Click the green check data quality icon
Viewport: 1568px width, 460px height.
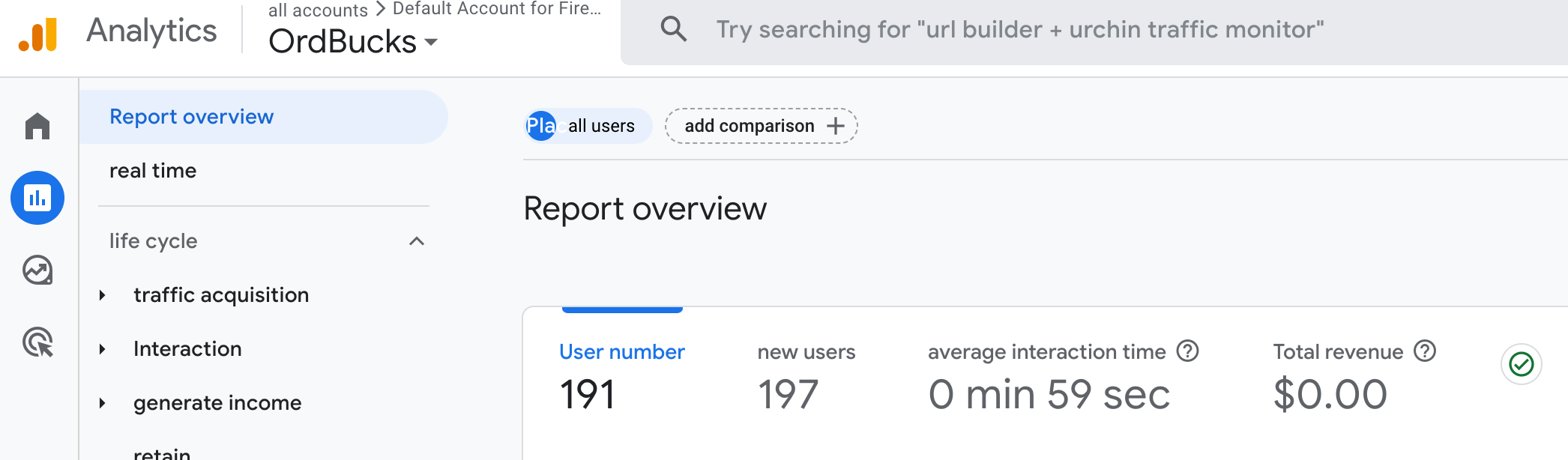[x=1522, y=365]
